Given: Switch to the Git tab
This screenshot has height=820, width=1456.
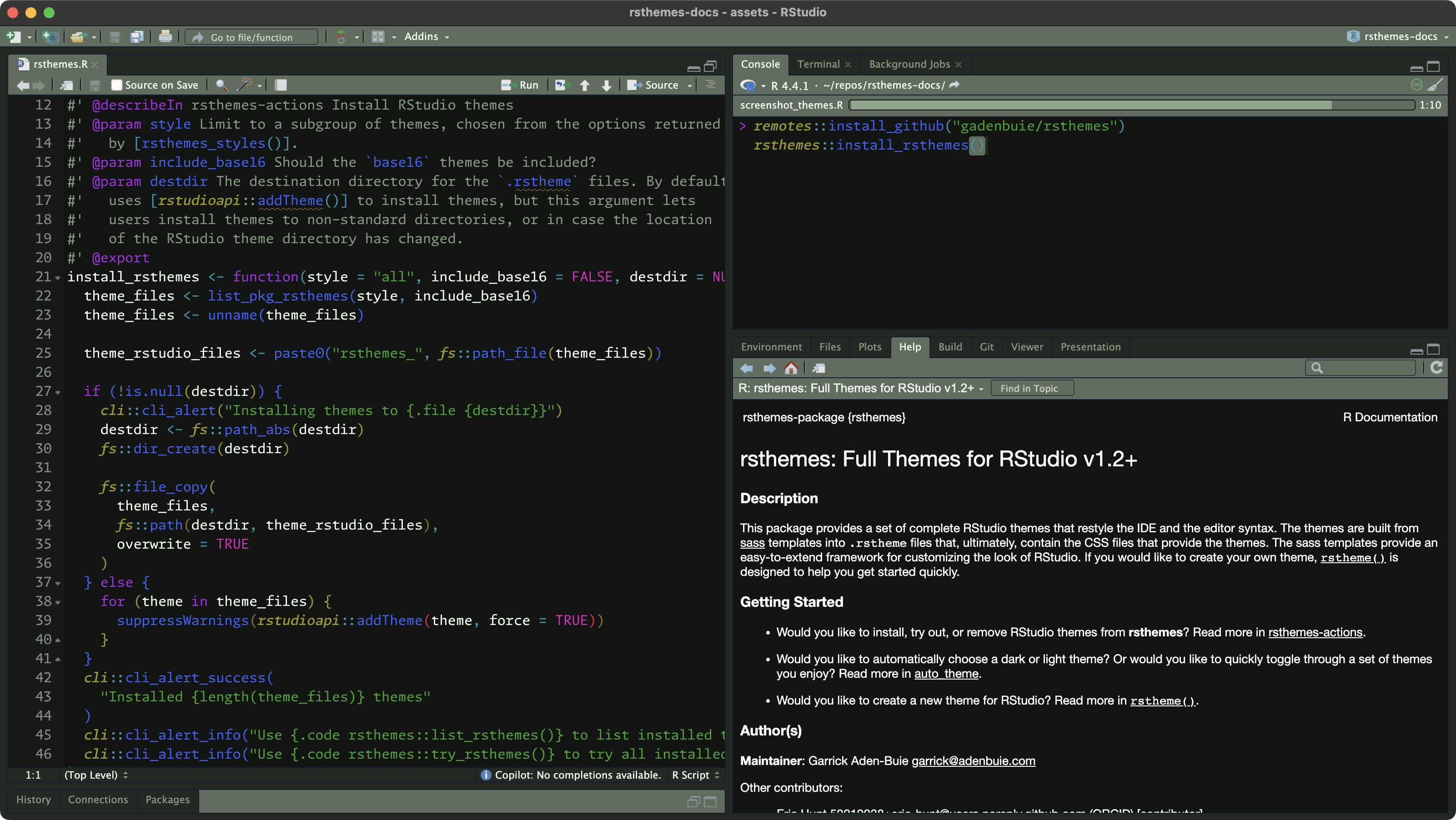Looking at the screenshot, I should point(986,347).
